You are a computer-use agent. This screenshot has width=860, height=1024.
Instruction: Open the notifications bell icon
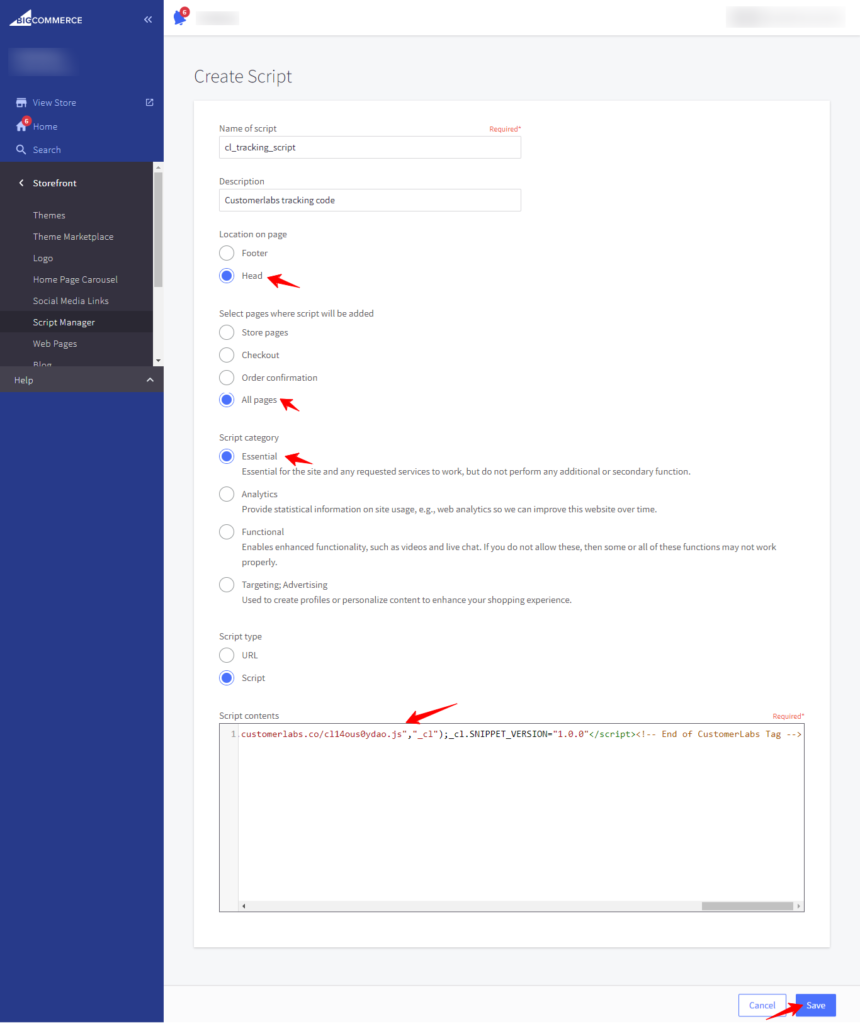coord(180,17)
